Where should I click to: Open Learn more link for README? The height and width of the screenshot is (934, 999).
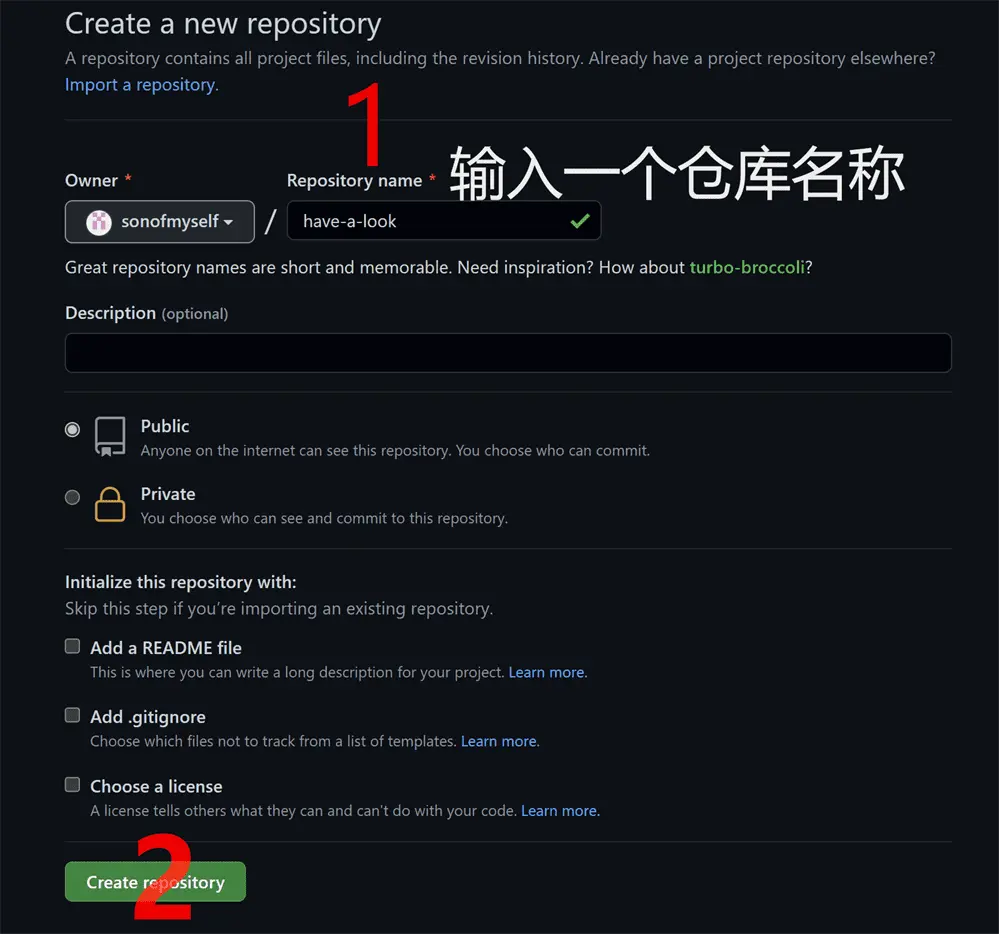(x=547, y=672)
